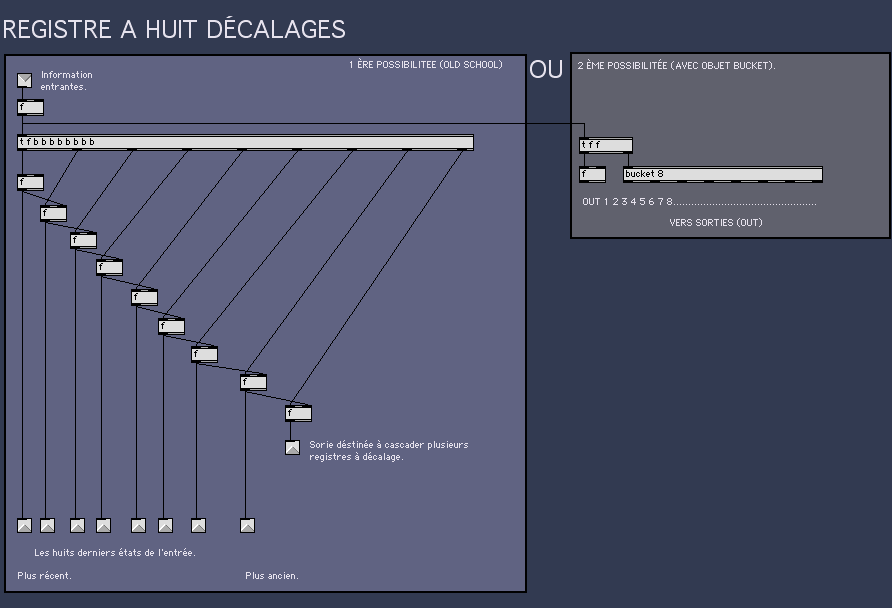Click the cascade outlet beside "Sorie déstinée à cascader"
This screenshot has width=892, height=608.
point(292,447)
